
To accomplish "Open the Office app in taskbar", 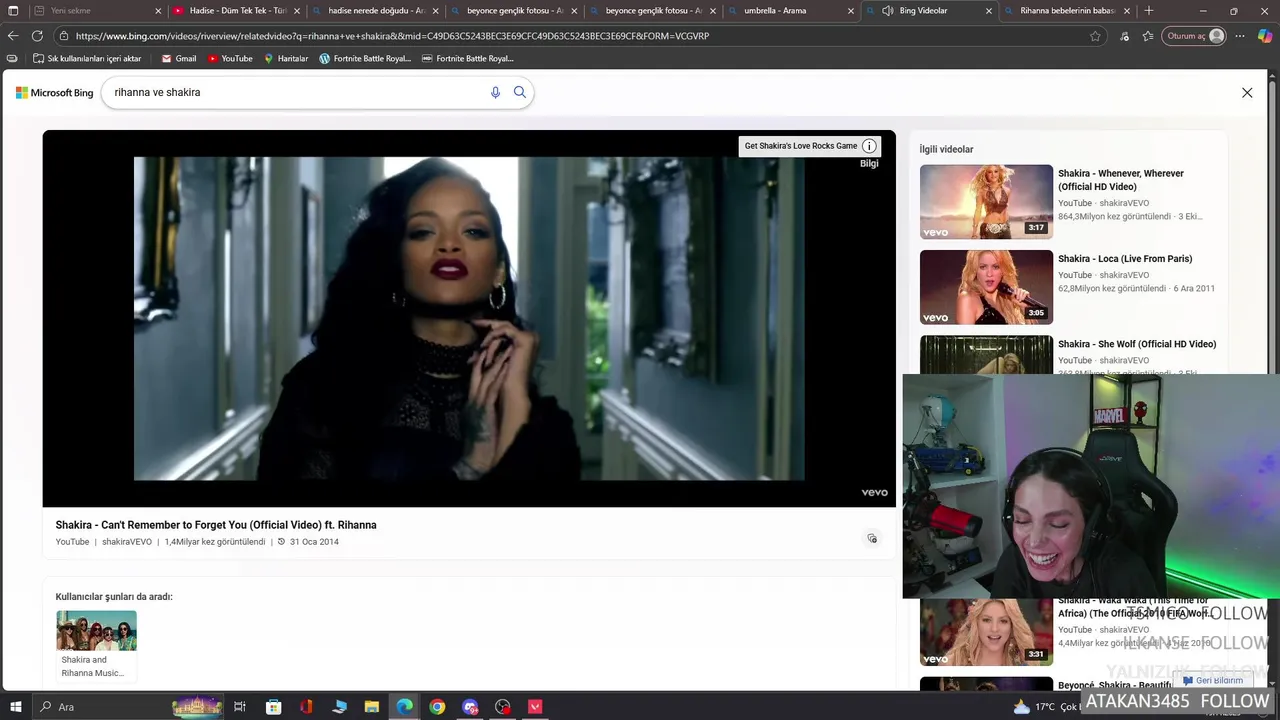I will click(306, 707).
